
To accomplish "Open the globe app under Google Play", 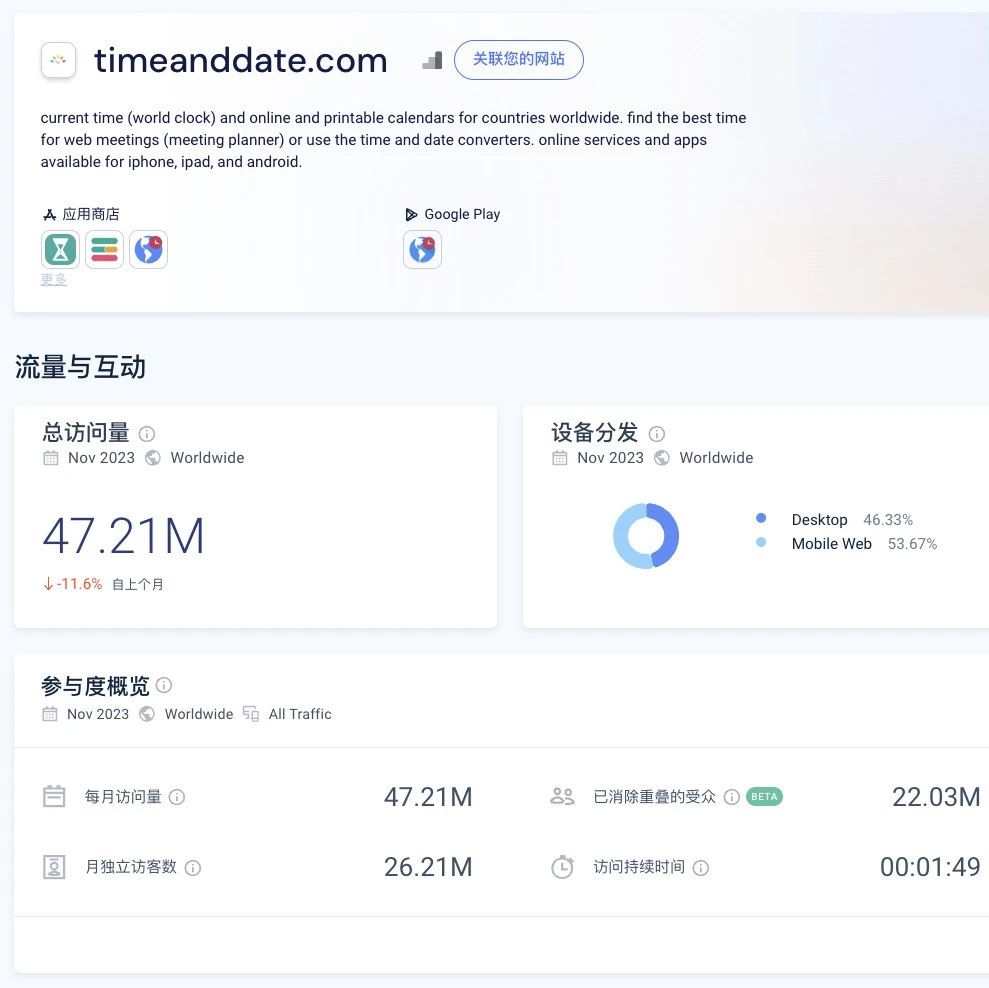I will pos(423,249).
